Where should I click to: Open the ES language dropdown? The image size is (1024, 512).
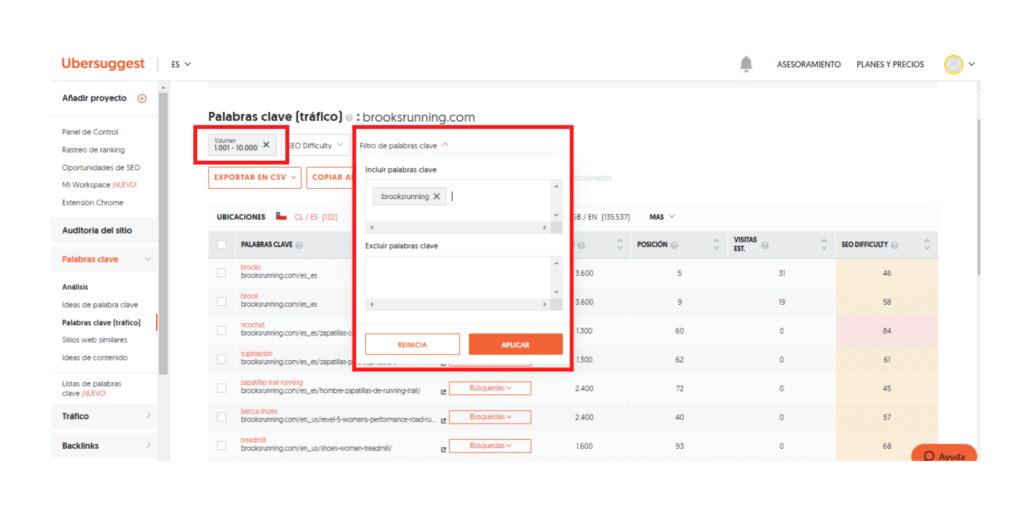coord(181,65)
